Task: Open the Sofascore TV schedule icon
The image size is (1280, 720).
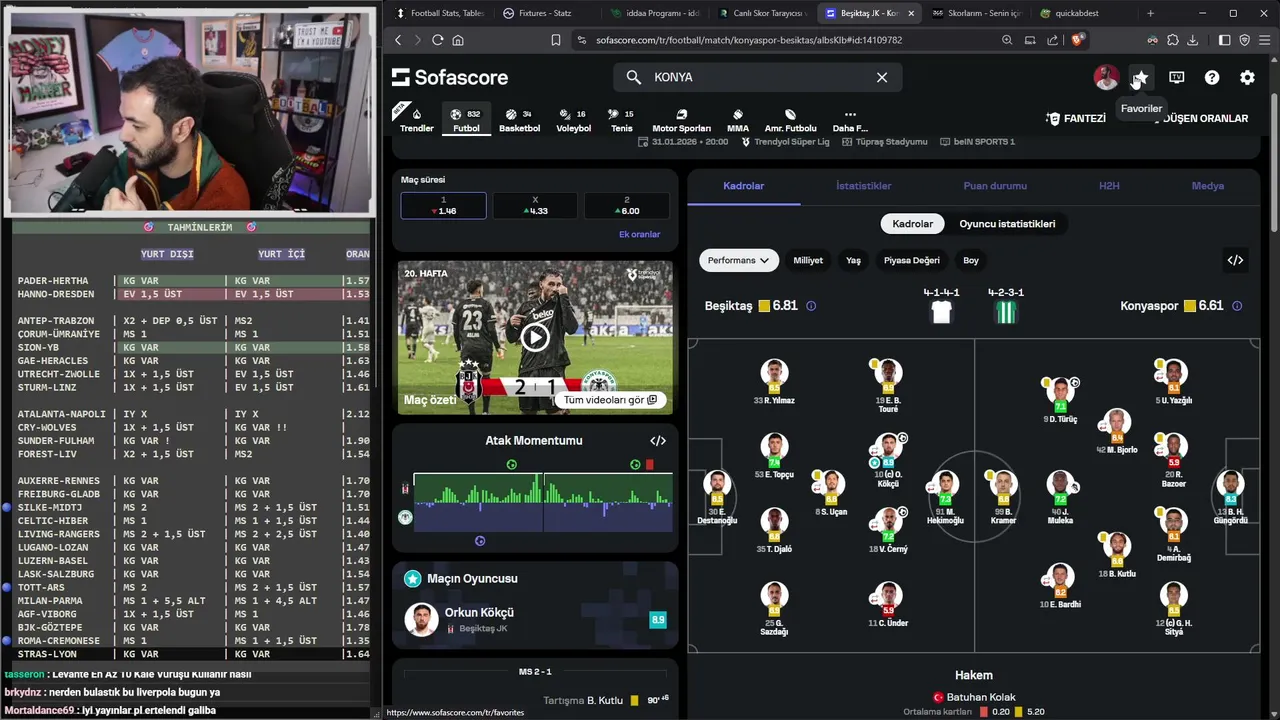Action: [x=1177, y=77]
